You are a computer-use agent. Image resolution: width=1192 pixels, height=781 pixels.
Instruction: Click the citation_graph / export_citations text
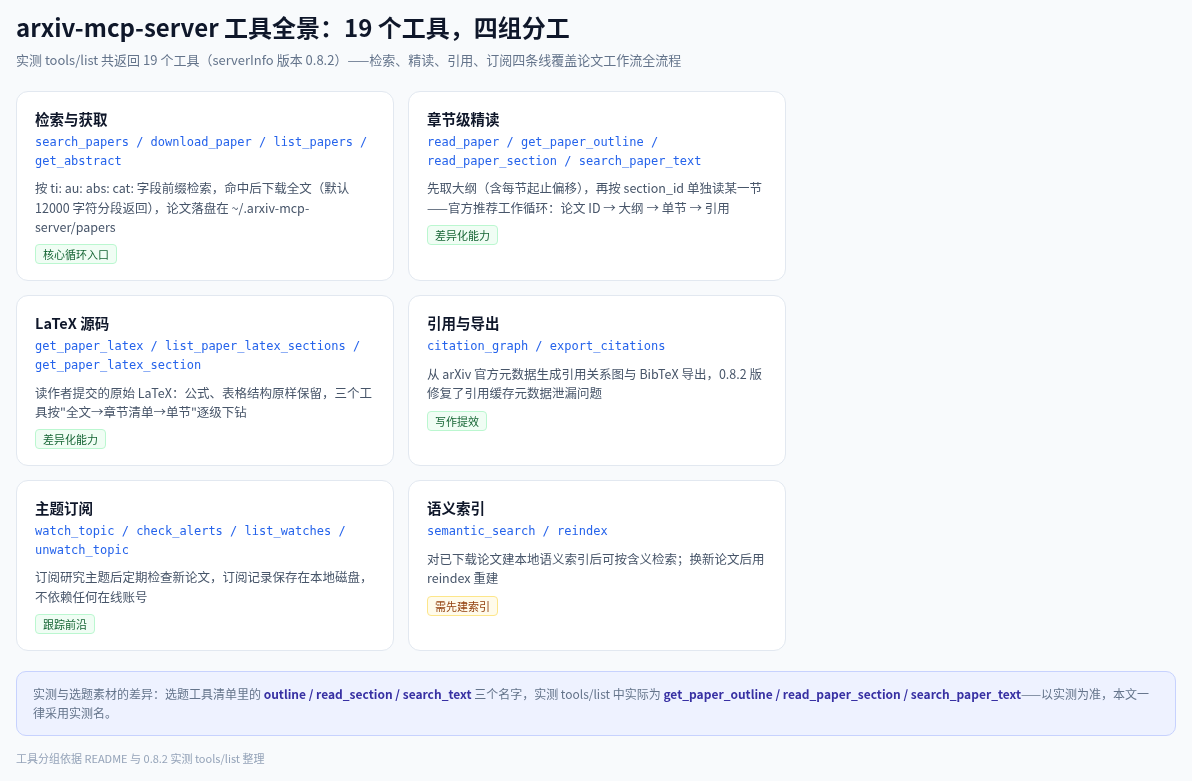546,345
